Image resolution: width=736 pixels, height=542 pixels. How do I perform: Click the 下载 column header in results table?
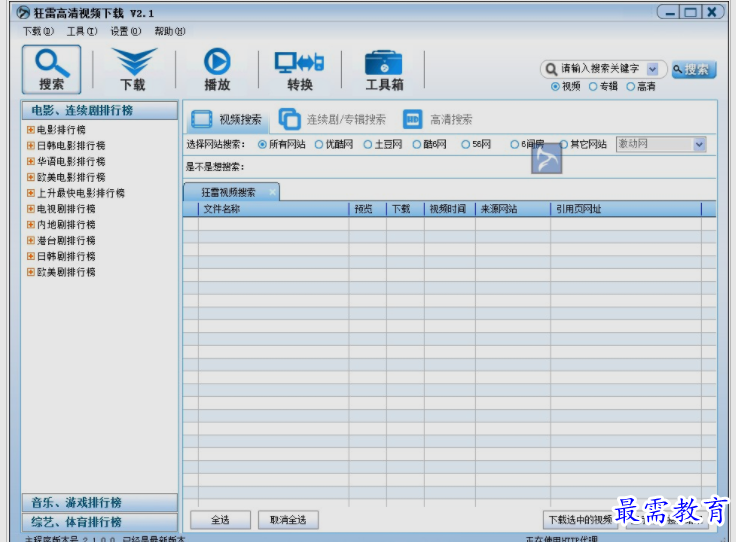click(406, 209)
